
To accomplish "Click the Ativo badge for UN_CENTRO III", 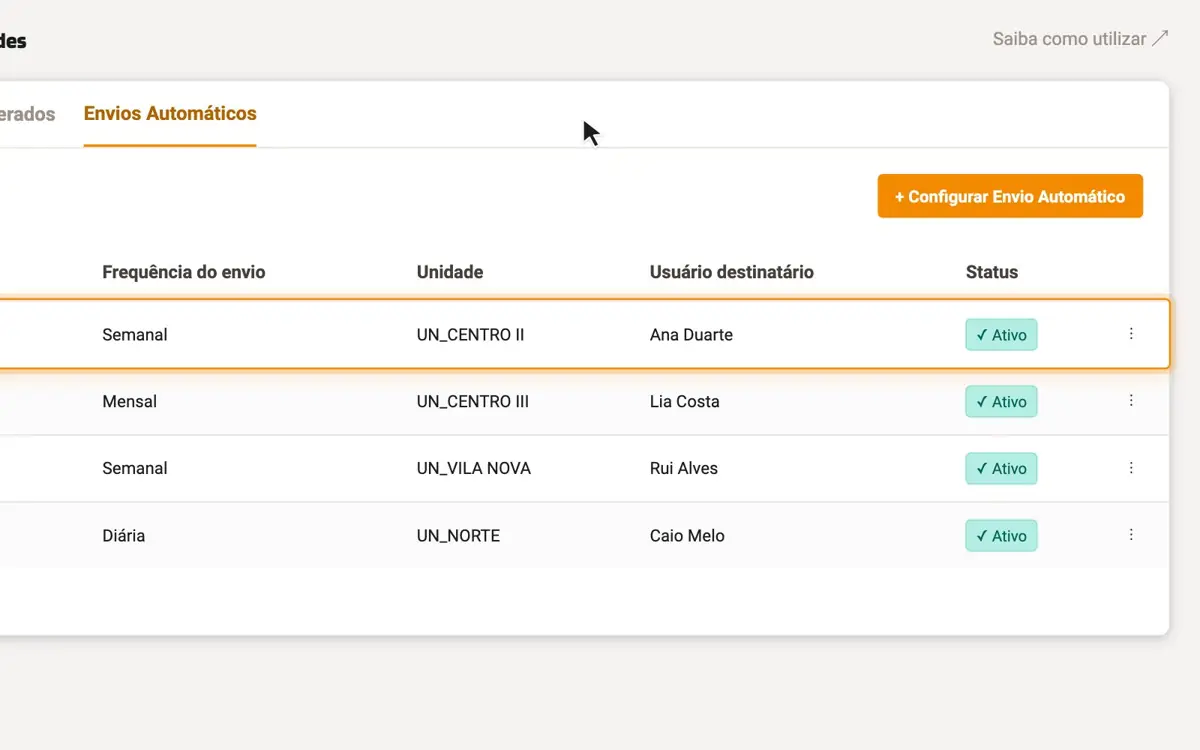I will coord(1001,402).
